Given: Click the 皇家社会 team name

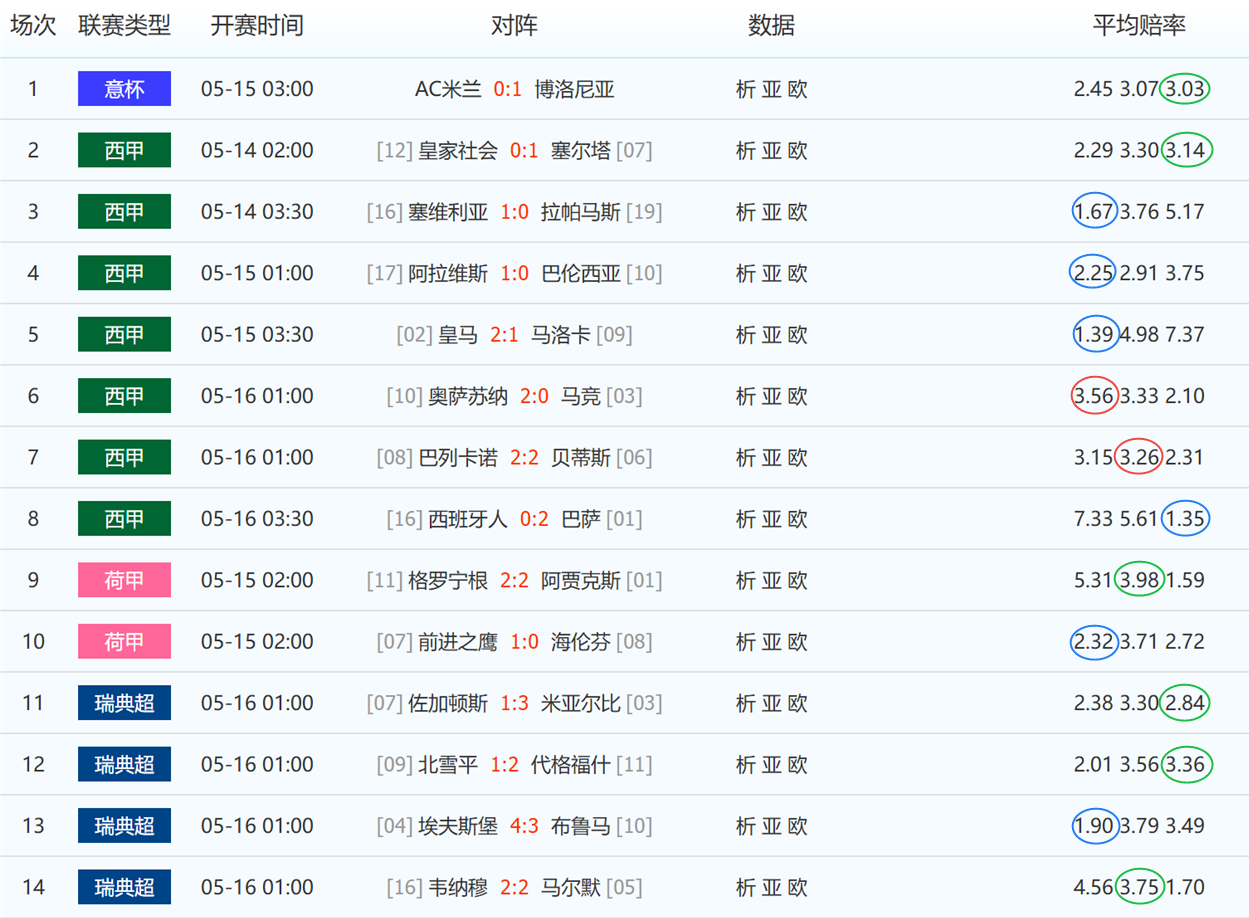Looking at the screenshot, I should click(x=458, y=150).
